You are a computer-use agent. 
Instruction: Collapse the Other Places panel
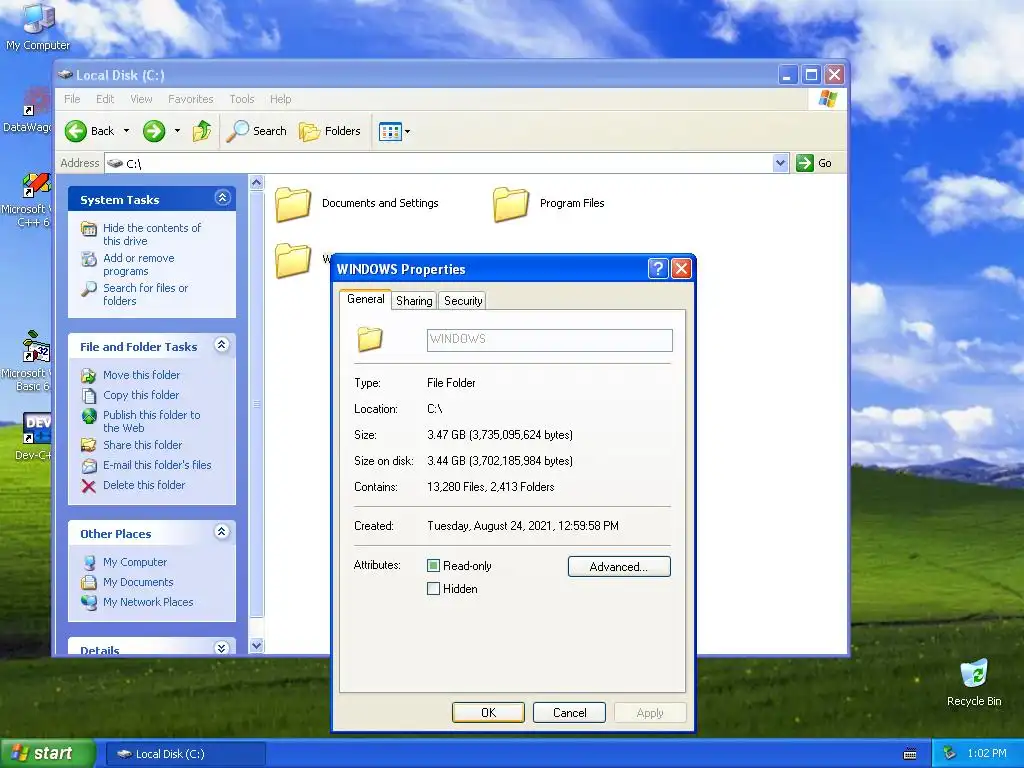[222, 532]
